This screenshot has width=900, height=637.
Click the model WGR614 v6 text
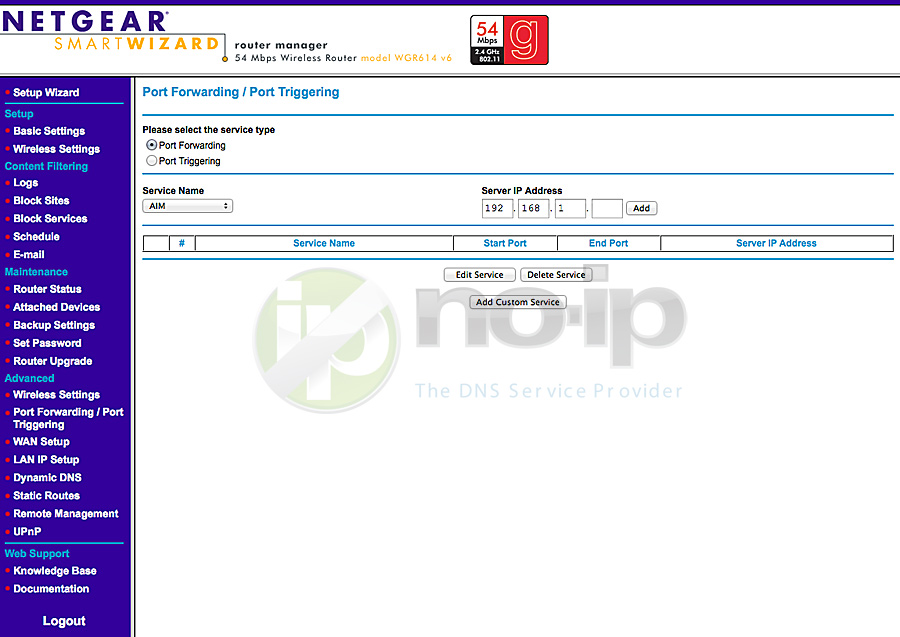pyautogui.click(x=406, y=58)
